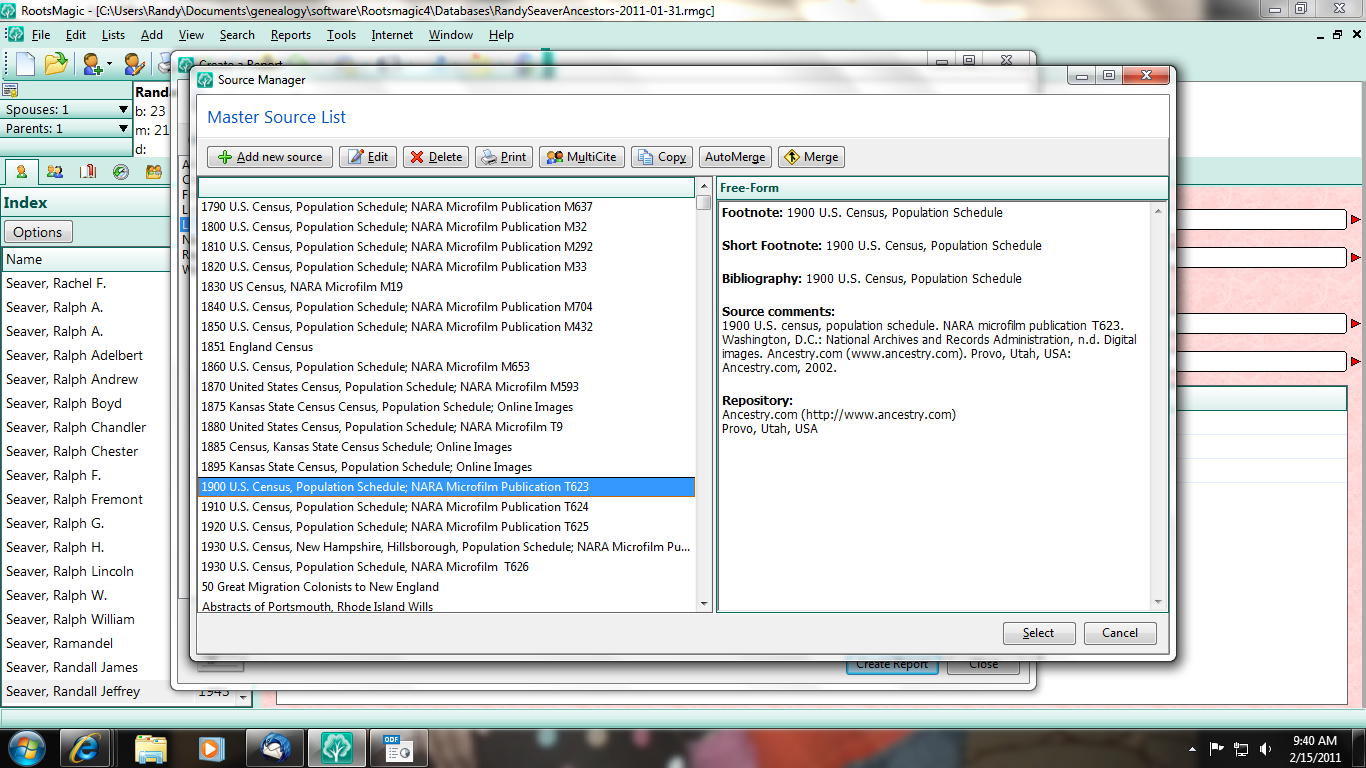Click the Options button in Index panel

point(38,232)
